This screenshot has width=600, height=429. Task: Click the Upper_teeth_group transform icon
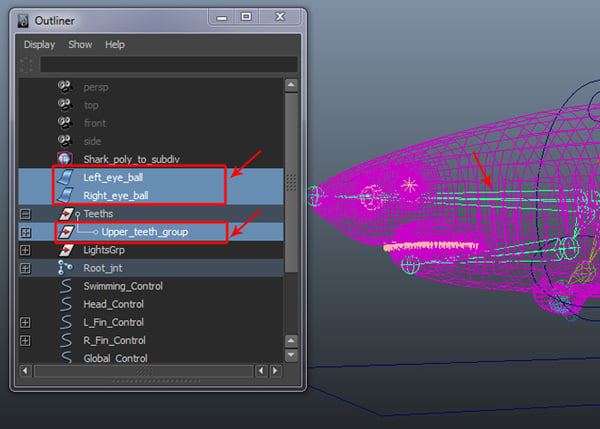point(66,232)
